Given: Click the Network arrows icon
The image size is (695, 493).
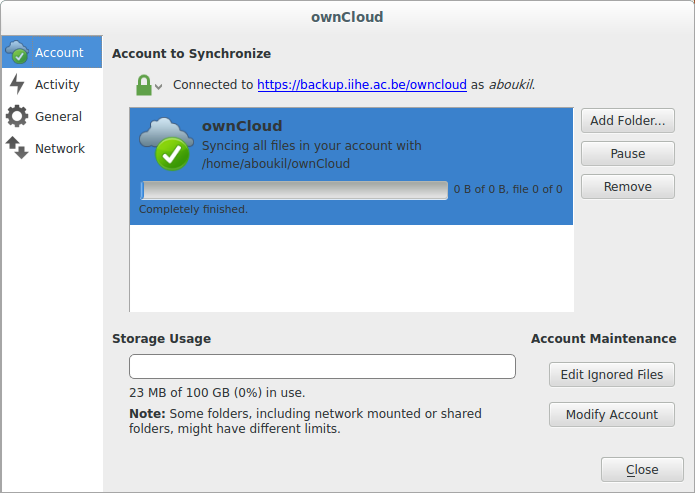Looking at the screenshot, I should 17,149.
